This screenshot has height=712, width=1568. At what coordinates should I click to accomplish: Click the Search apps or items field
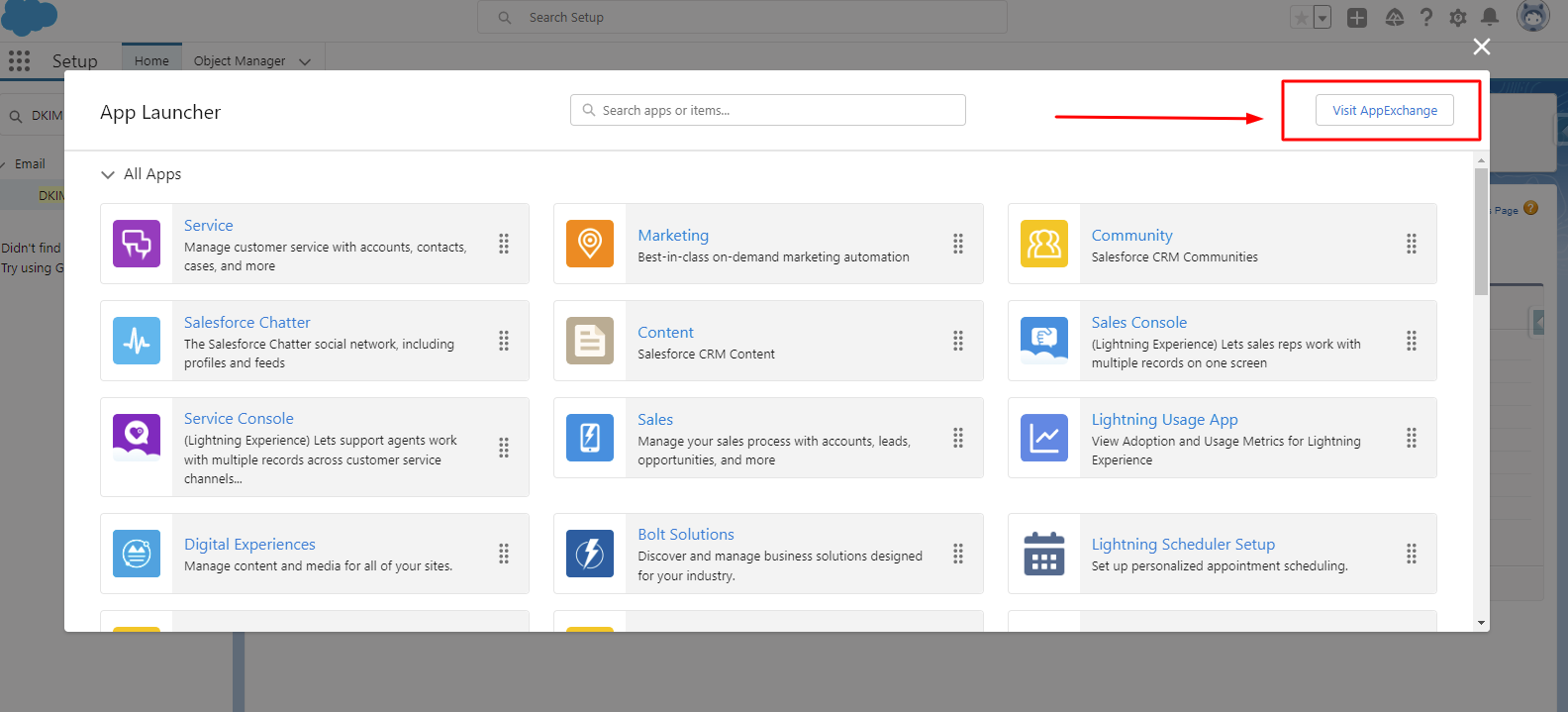[x=768, y=110]
